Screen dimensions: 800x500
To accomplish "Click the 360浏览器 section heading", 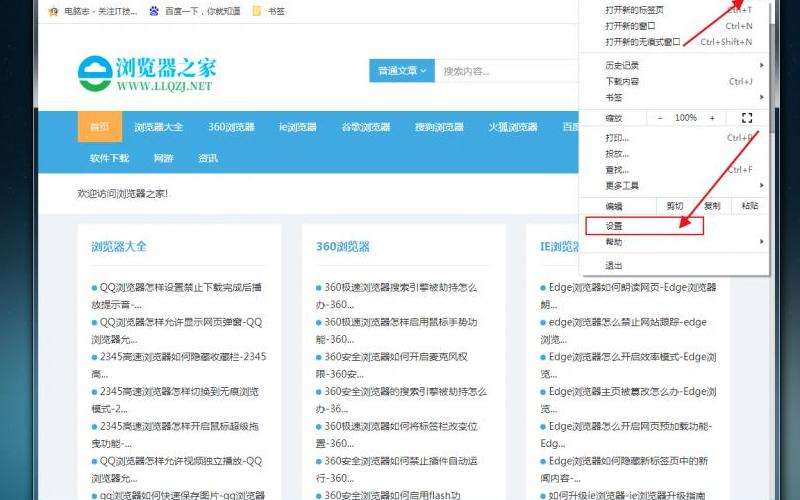I will coord(343,246).
